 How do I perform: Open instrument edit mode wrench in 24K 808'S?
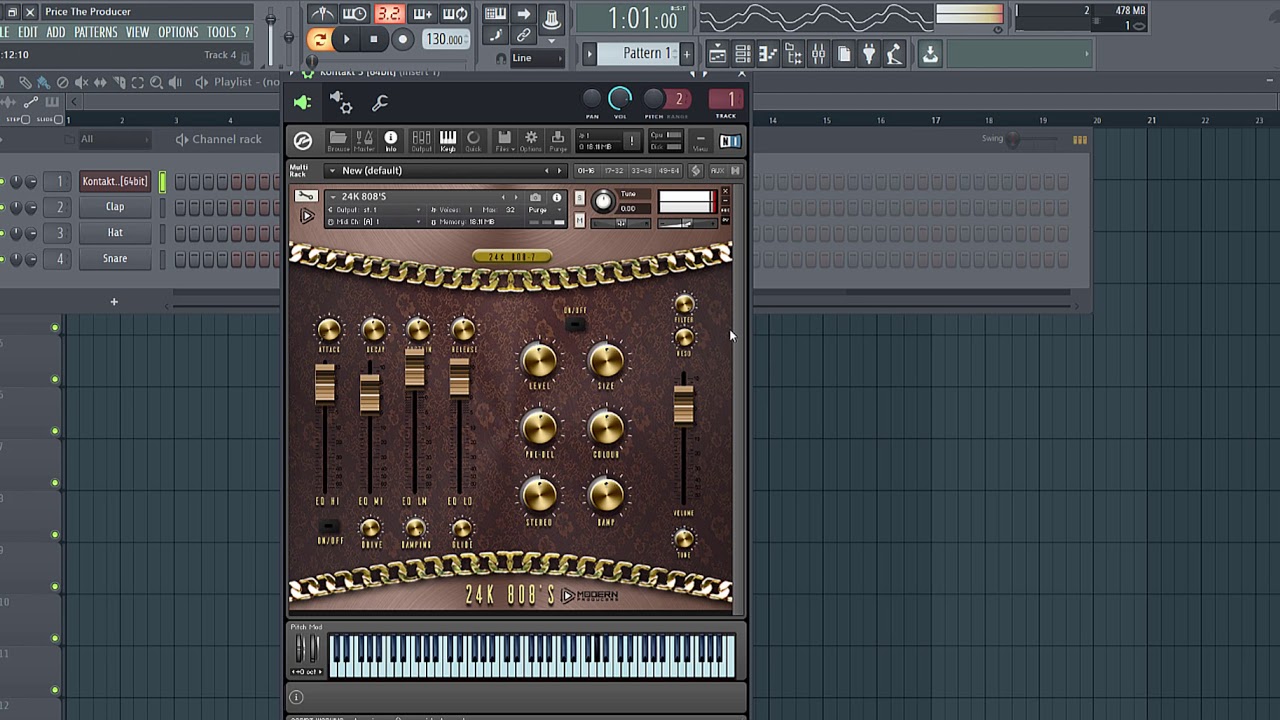click(x=306, y=196)
